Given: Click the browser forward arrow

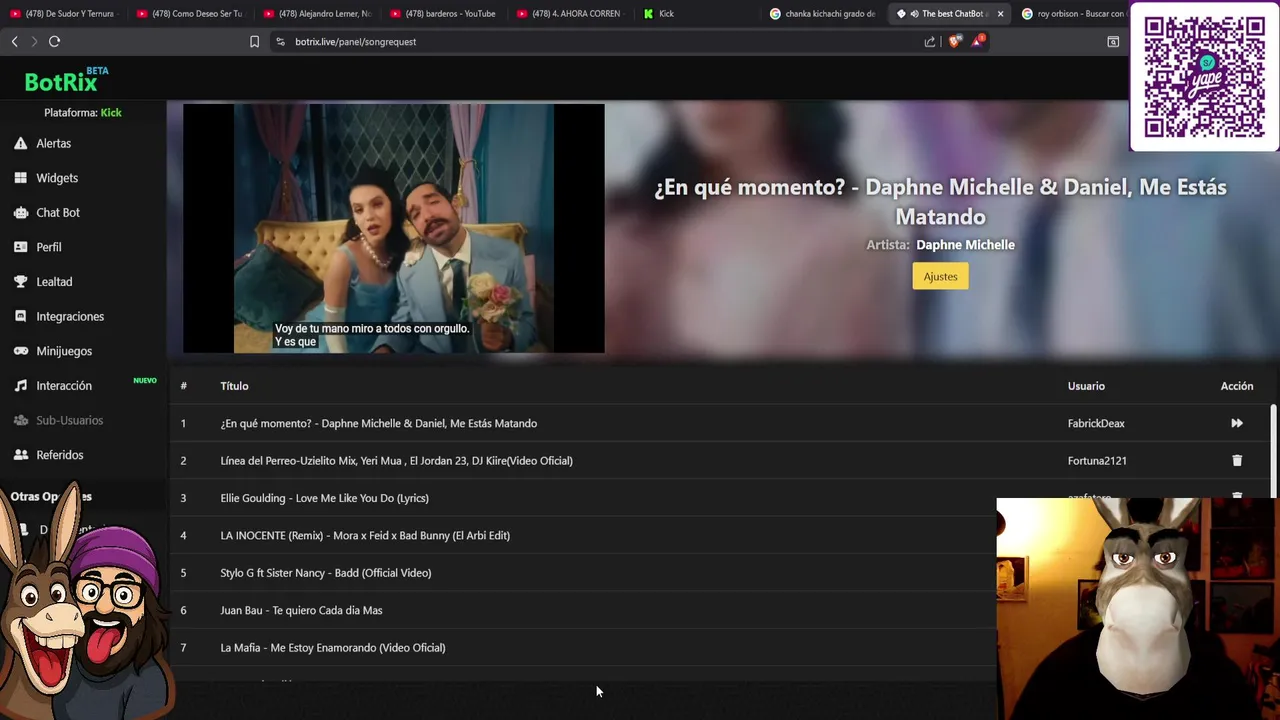Looking at the screenshot, I should click(x=34, y=41).
